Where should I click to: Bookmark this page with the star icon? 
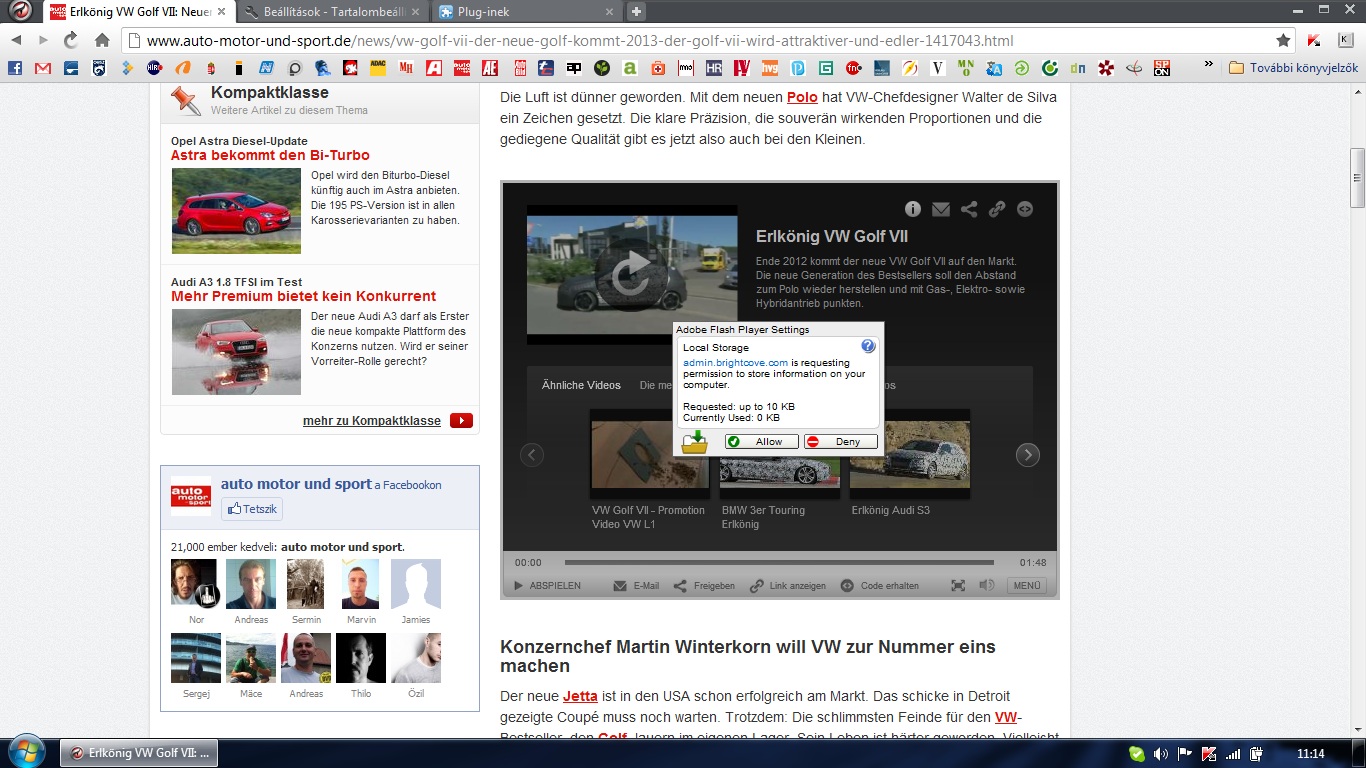point(1283,41)
